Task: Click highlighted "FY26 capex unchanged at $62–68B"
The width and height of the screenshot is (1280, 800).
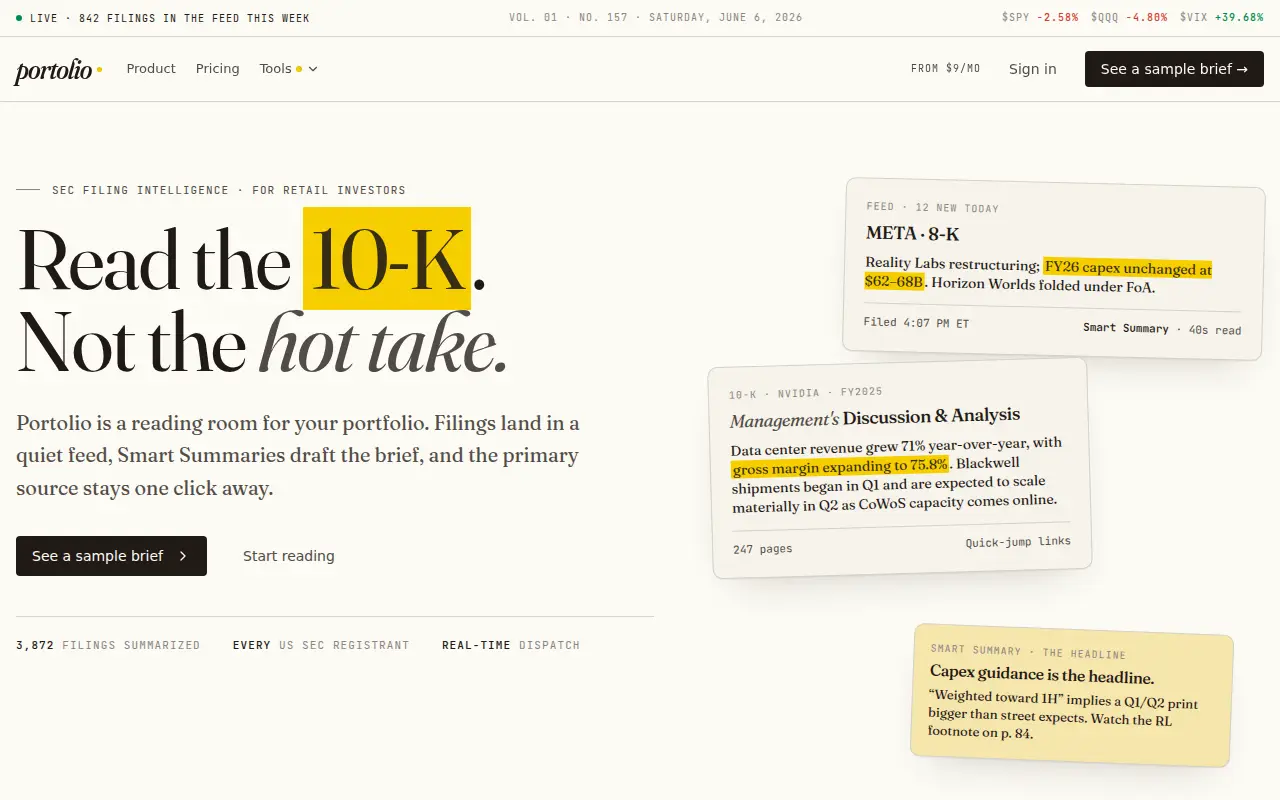Action: point(1038,275)
